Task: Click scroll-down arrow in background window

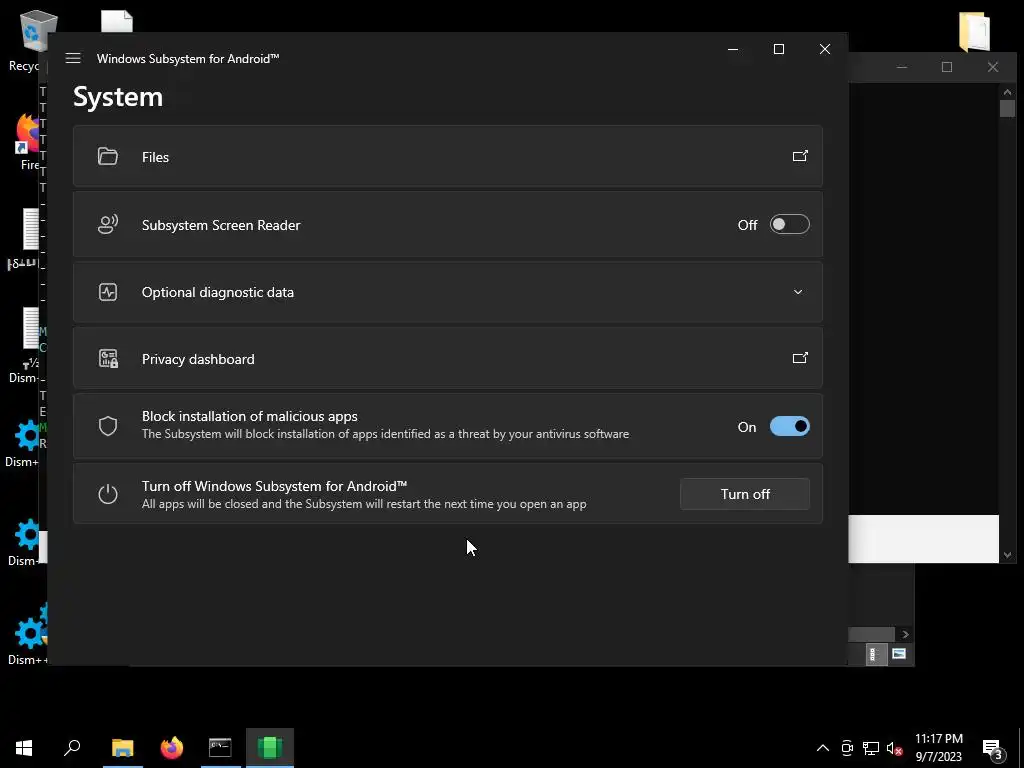Action: [x=1007, y=555]
